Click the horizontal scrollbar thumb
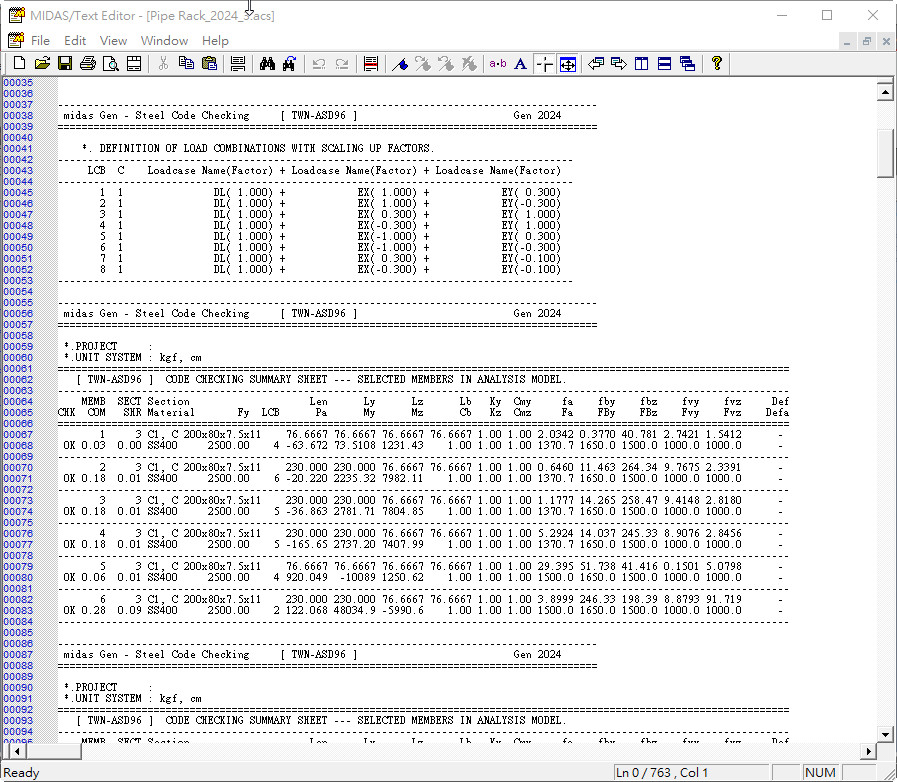Screen dimensions: 897x782 point(53,751)
